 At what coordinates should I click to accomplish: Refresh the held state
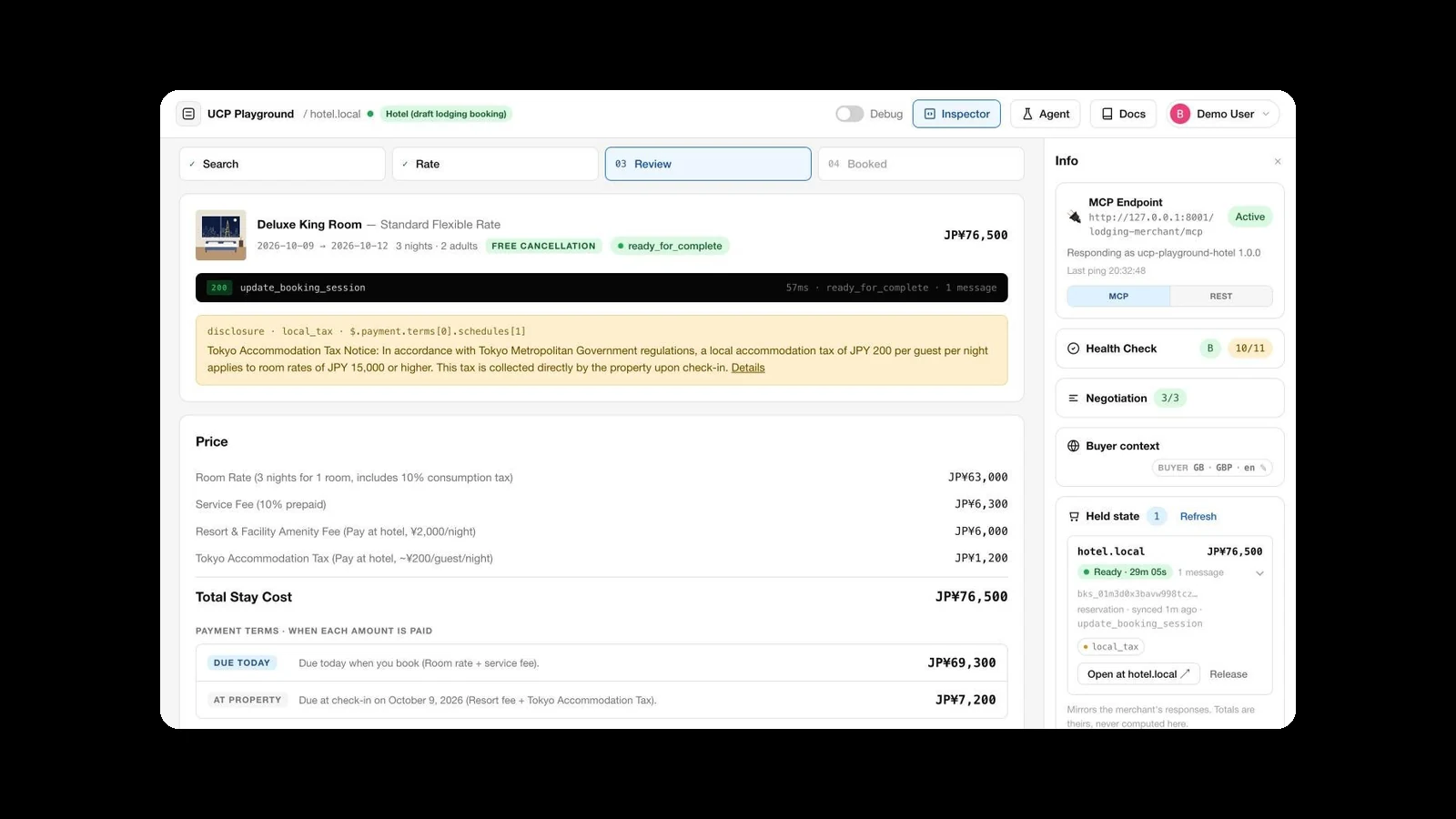pyautogui.click(x=1198, y=516)
